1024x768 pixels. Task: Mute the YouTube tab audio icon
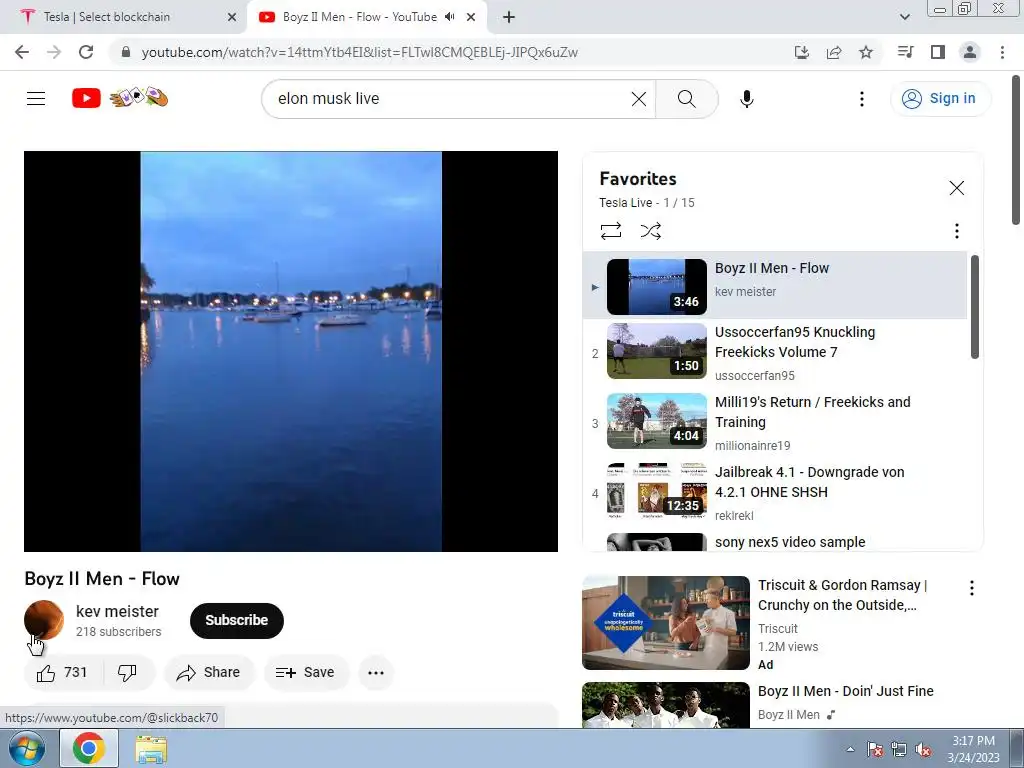point(449,17)
